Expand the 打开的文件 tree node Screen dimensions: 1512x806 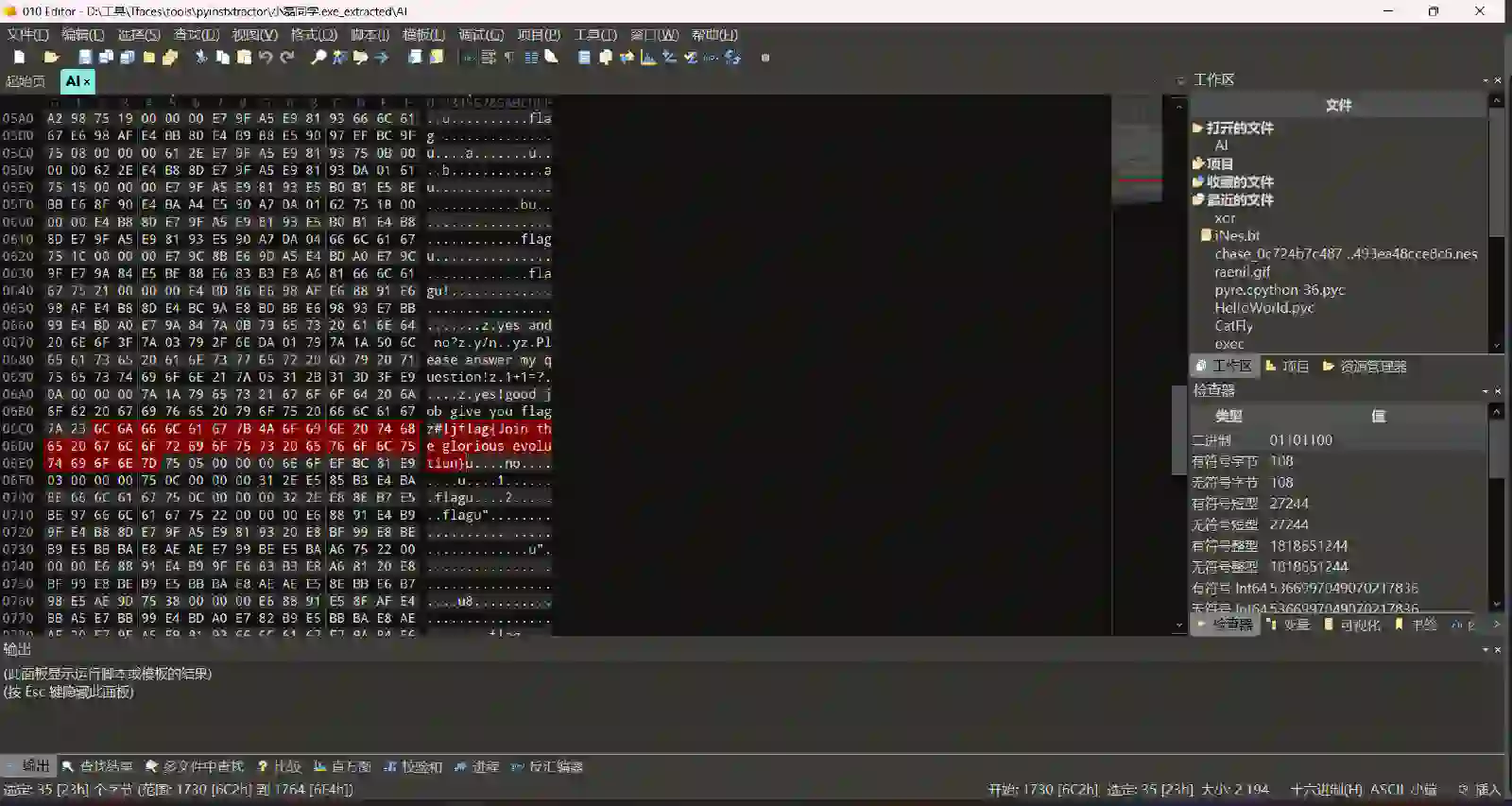[1198, 128]
